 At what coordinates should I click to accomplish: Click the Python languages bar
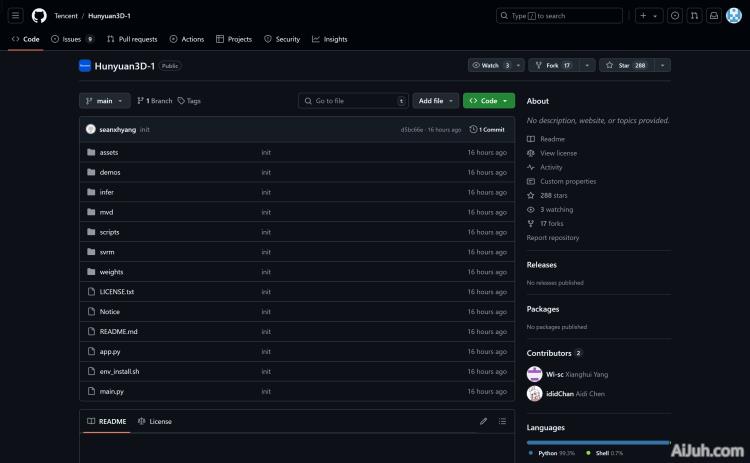point(596,441)
